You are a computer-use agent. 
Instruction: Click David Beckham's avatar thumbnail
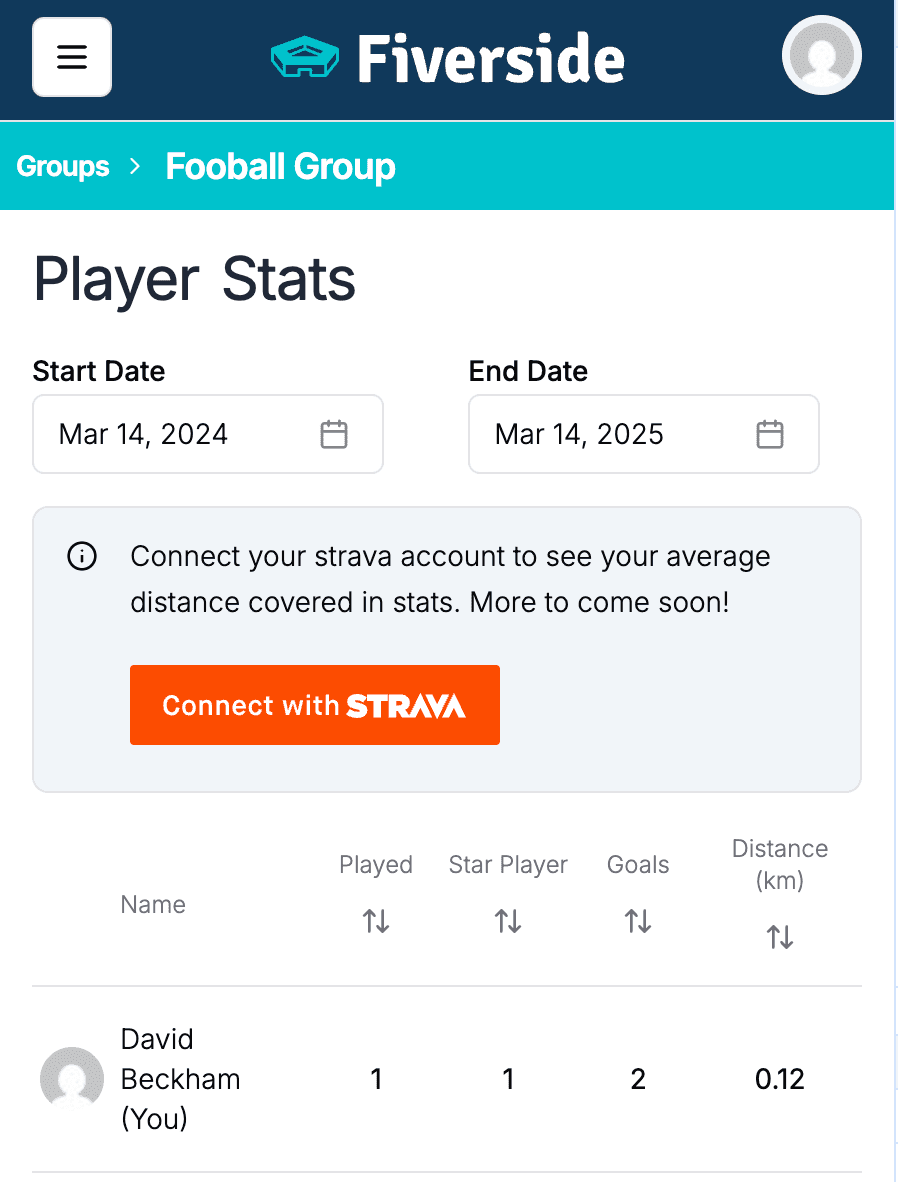tap(72, 1078)
